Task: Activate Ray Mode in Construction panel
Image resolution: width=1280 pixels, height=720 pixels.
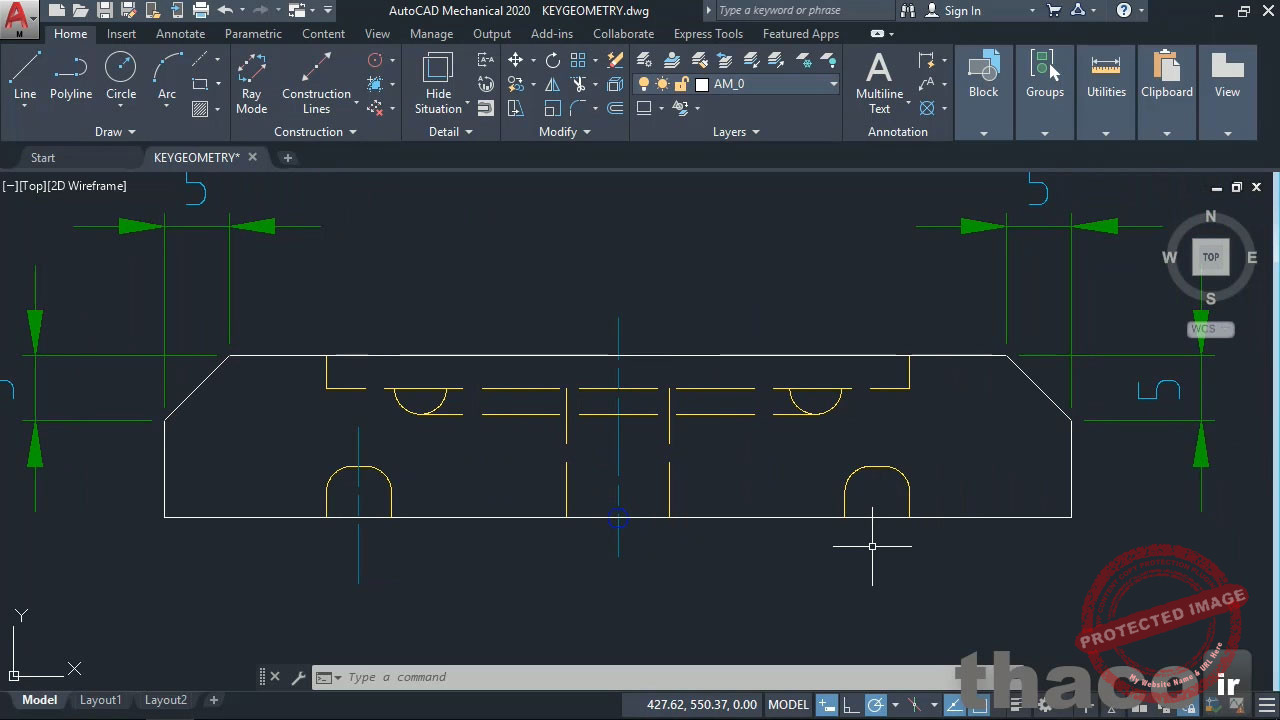Action: click(251, 84)
